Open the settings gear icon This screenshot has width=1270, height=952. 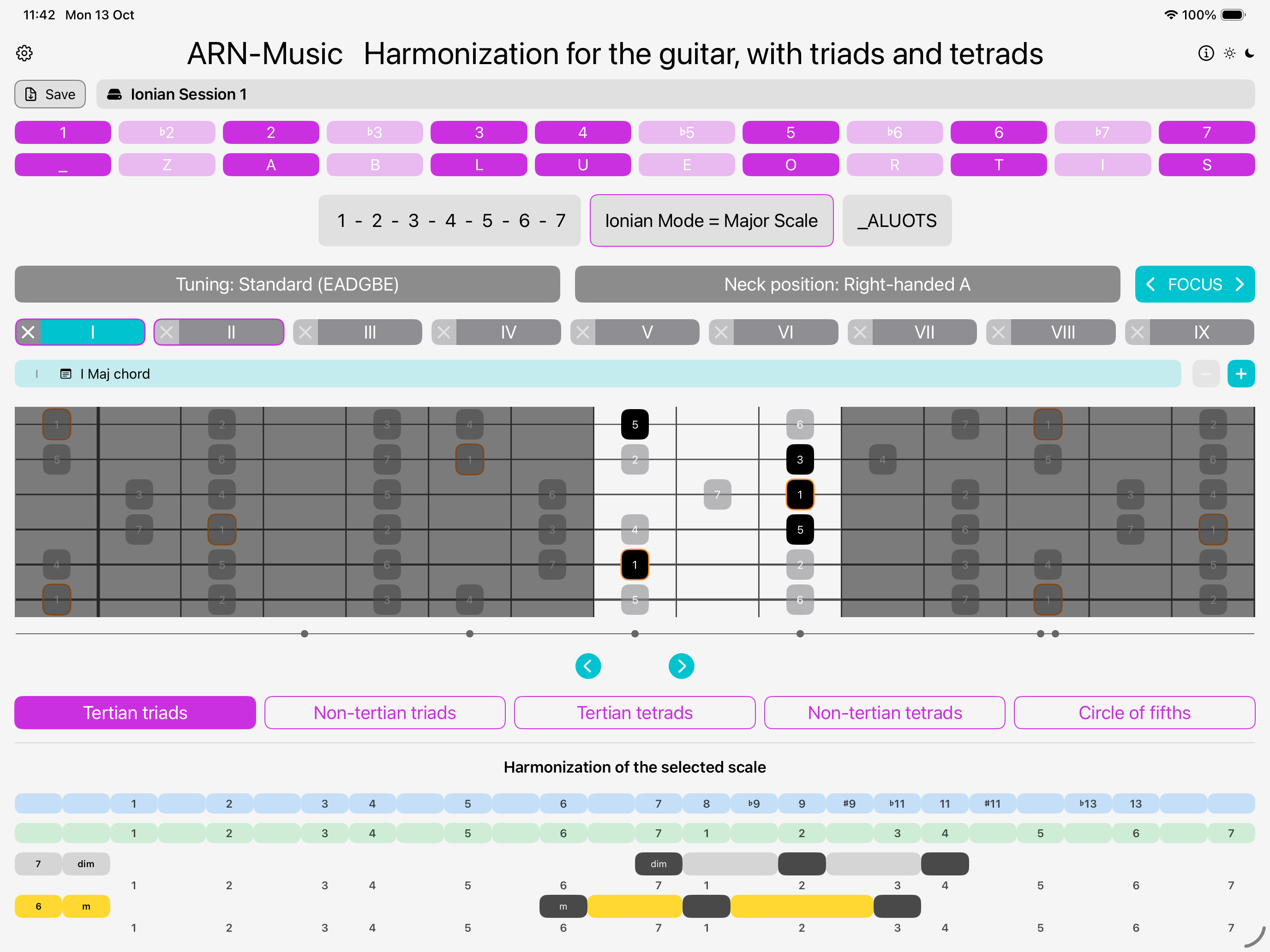[x=24, y=54]
